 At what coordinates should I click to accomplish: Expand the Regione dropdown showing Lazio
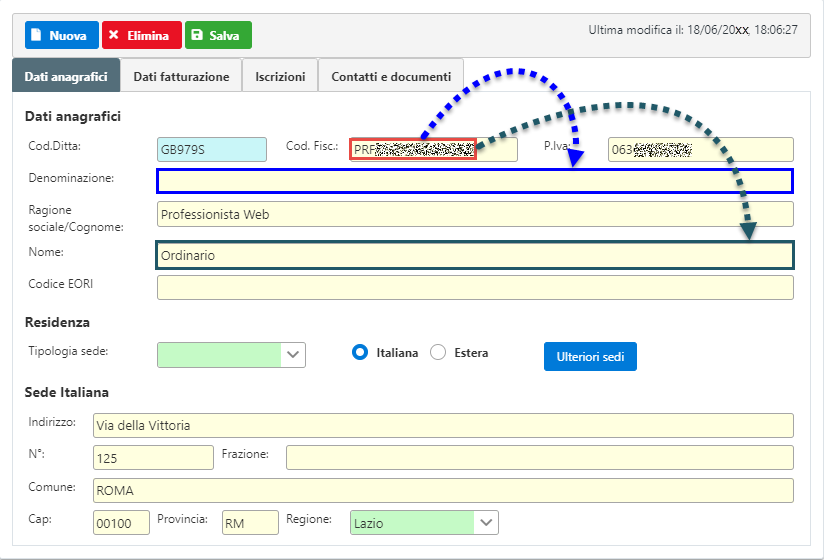point(424,522)
